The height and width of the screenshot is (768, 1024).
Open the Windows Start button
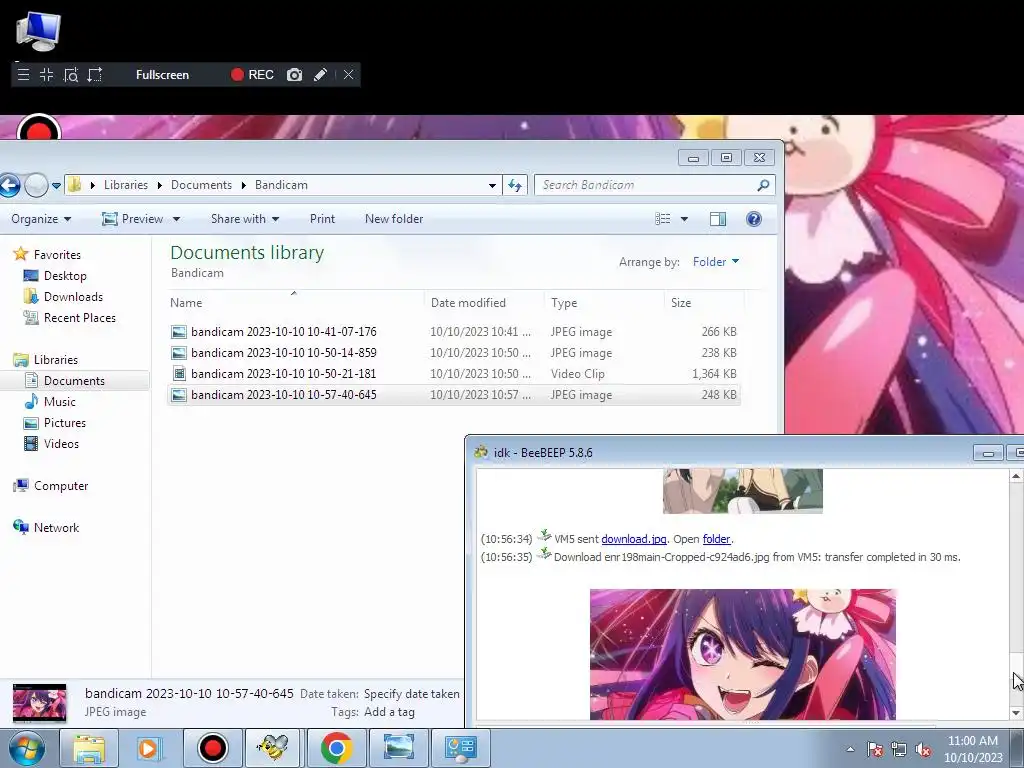click(27, 748)
